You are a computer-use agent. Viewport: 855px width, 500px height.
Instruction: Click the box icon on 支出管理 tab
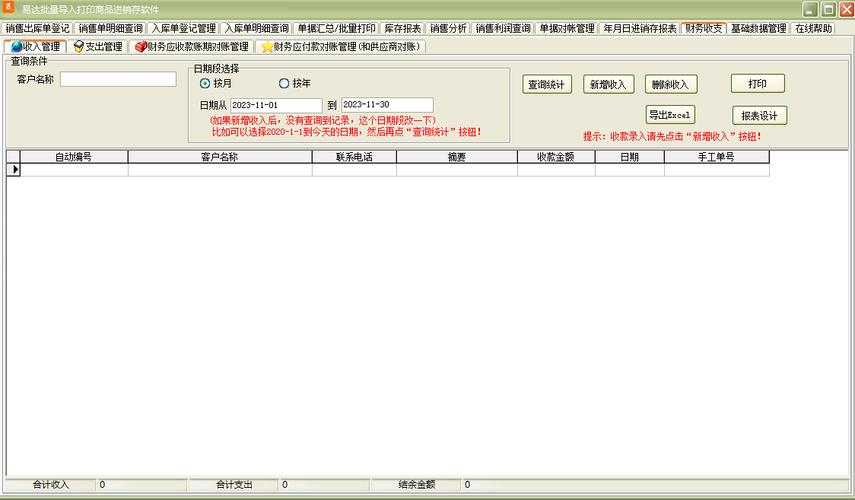[x=79, y=47]
